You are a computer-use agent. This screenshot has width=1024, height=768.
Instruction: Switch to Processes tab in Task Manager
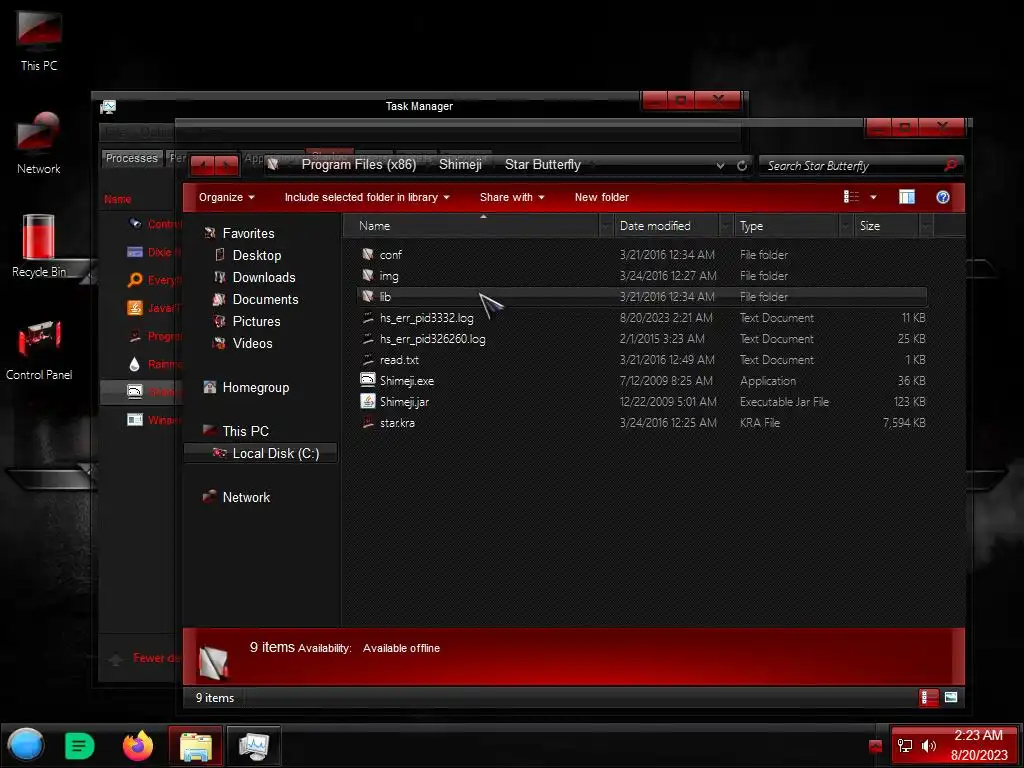pos(131,158)
